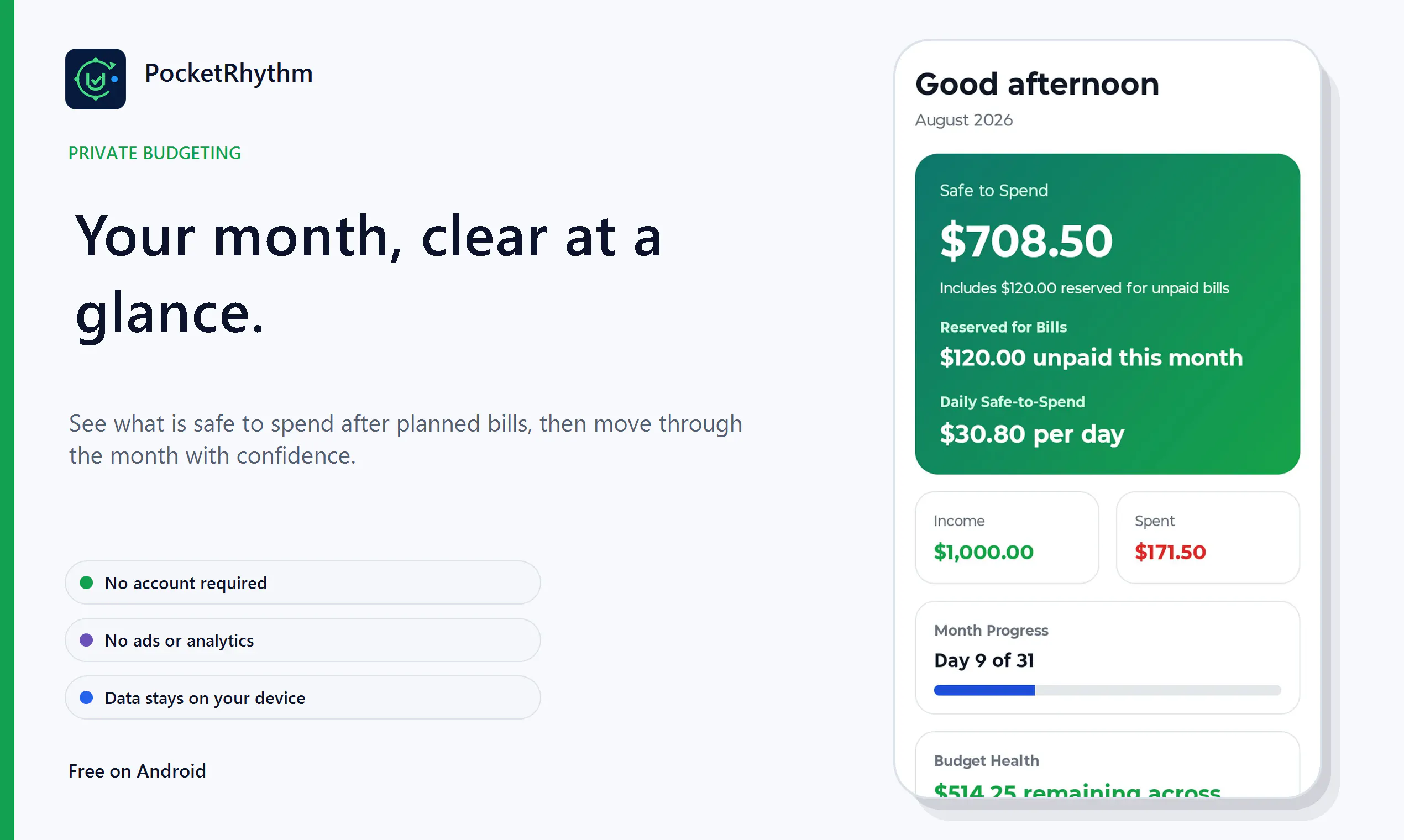Click the Good afternoon greeting heading
This screenshot has width=1404, height=840.
1037,85
